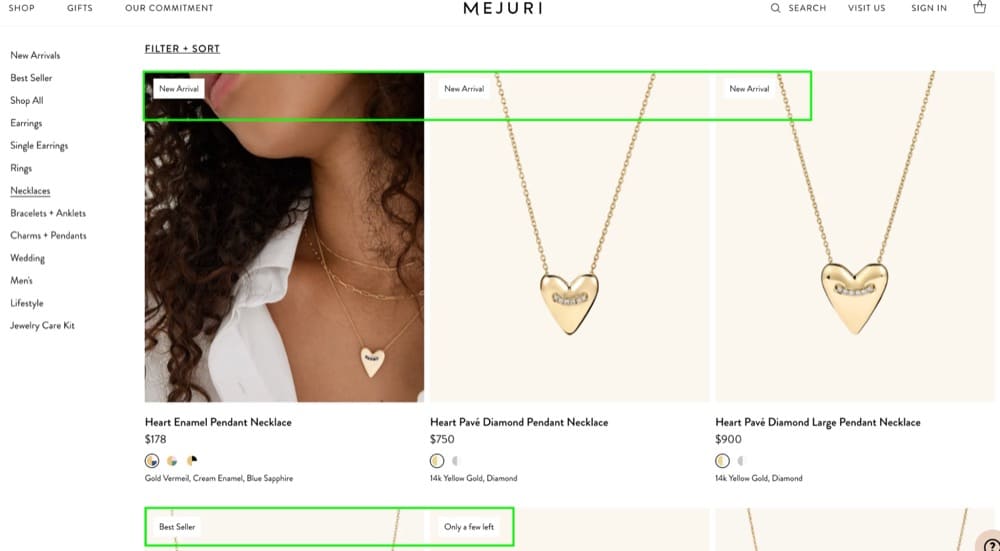This screenshot has width=1000, height=551.
Task: Open Heart Pavé Diamond Large Pendant Necklace title
Action: point(818,422)
